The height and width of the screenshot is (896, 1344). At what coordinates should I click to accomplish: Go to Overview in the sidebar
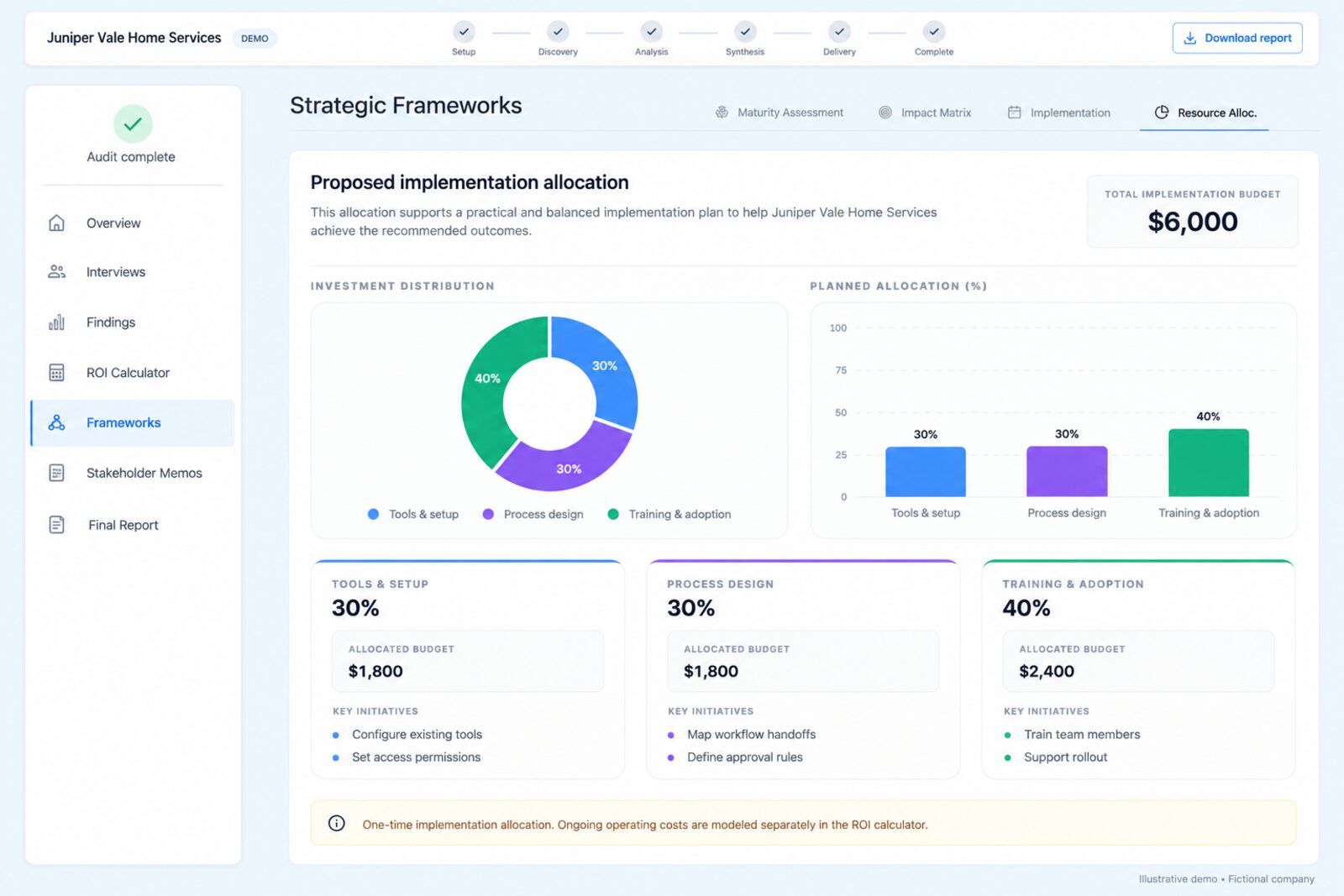coord(133,223)
